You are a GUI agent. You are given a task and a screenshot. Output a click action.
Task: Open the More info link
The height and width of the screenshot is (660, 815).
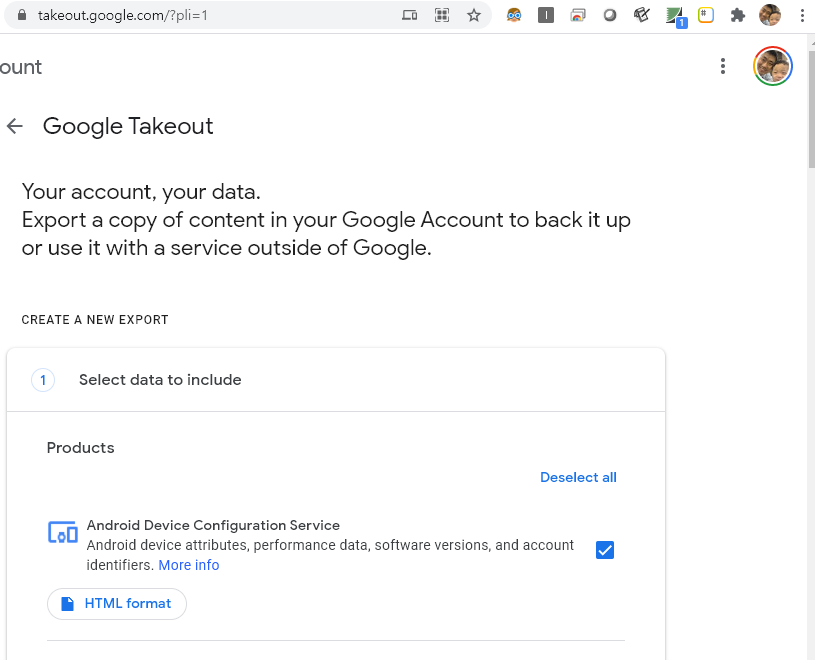188,565
